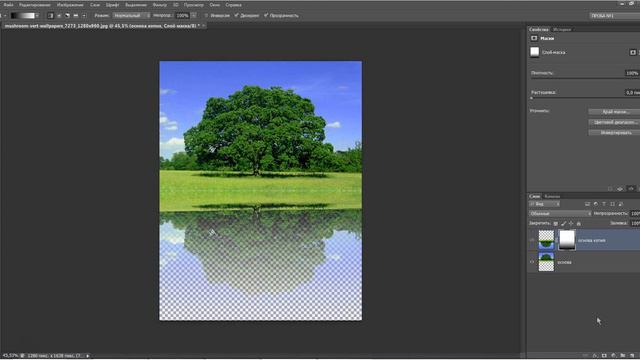Open the Справка menu

pyautogui.click(x=233, y=5)
